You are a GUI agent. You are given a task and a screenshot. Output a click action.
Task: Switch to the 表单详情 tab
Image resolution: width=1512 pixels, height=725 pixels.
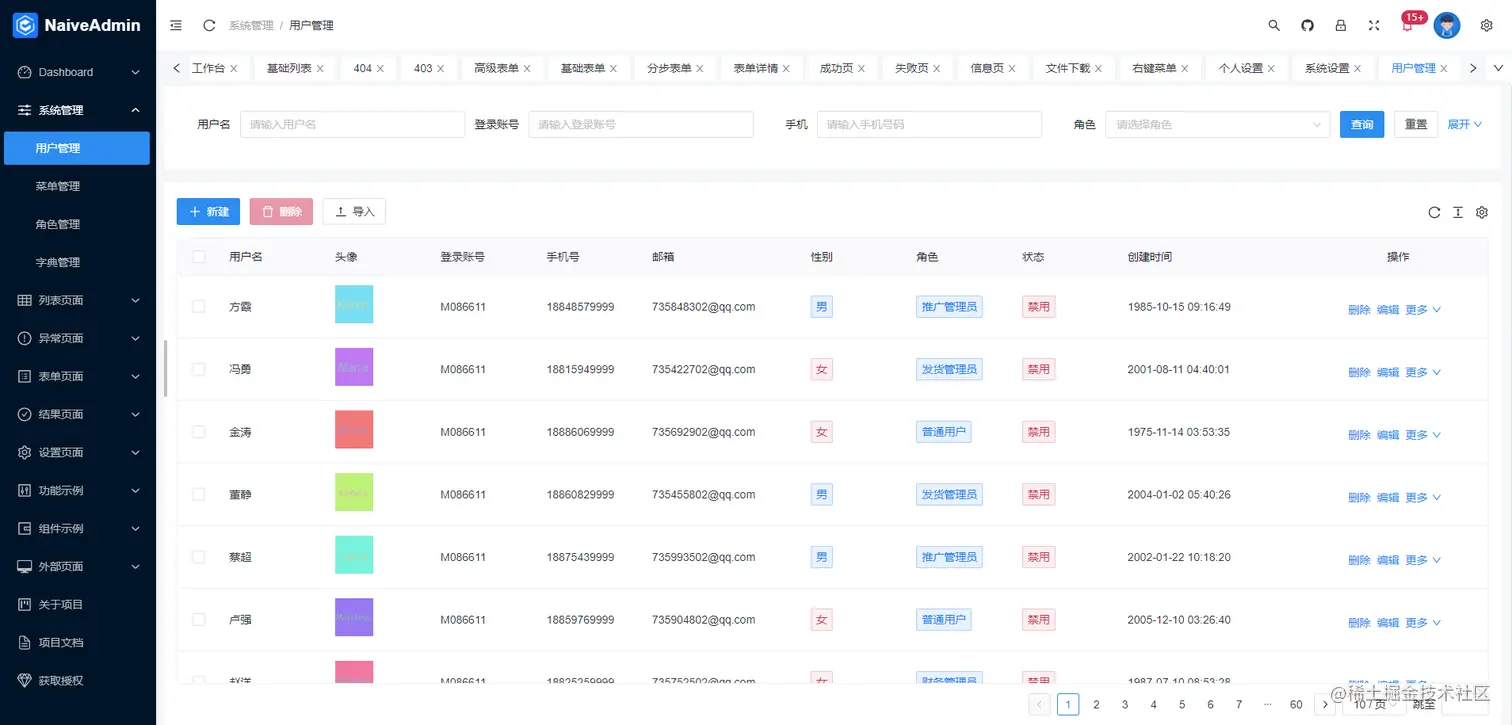coord(761,68)
